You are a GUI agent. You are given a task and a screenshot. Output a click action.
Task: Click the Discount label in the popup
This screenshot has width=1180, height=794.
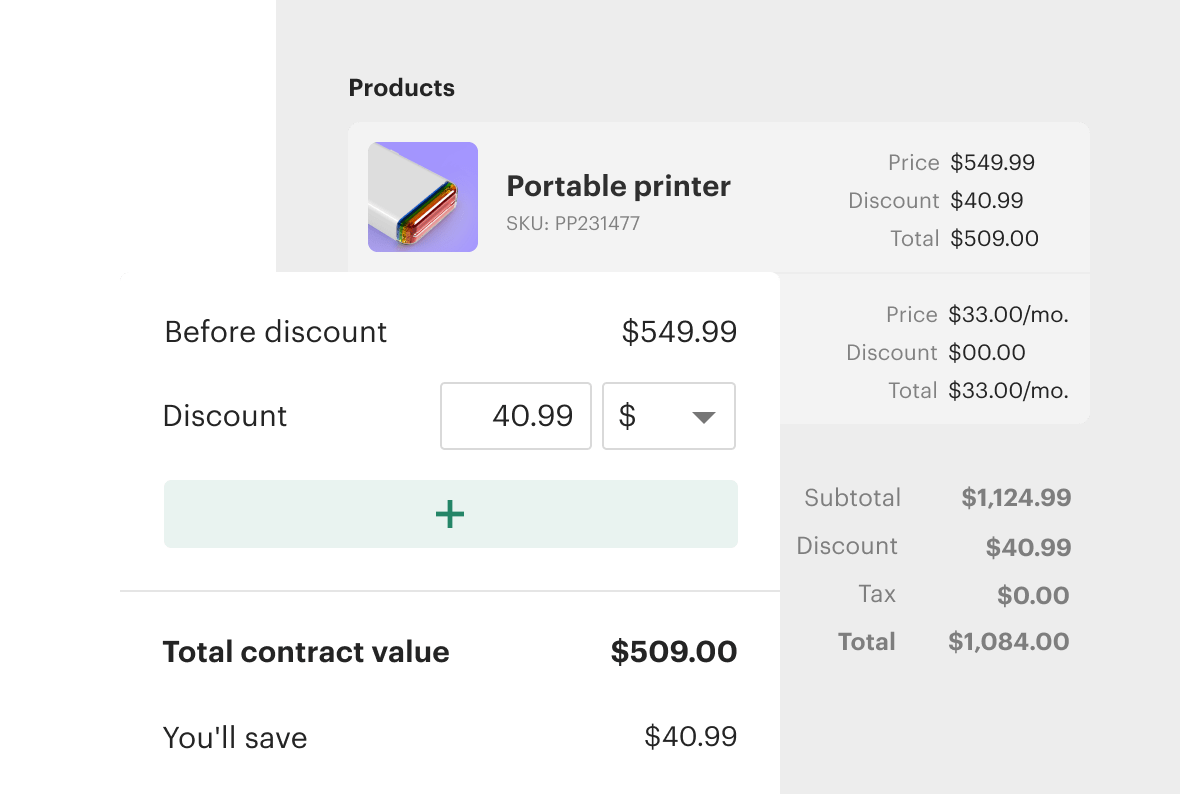pos(224,416)
